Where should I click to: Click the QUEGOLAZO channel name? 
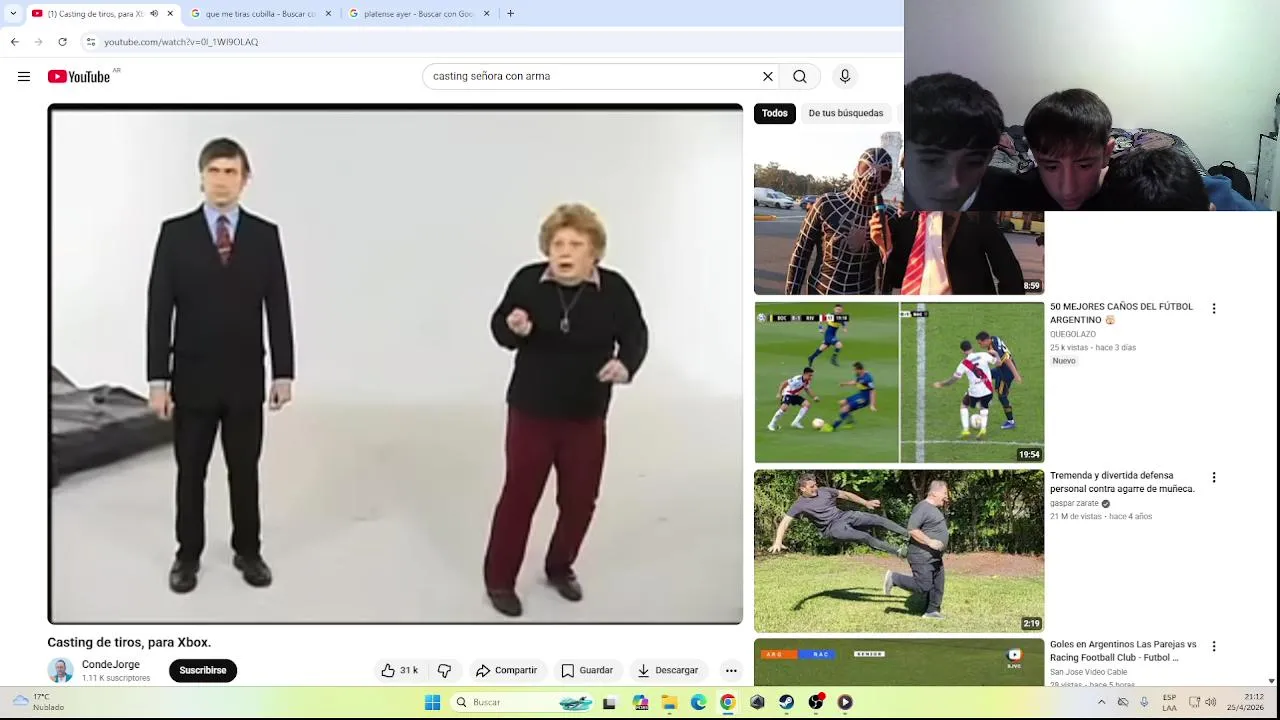[x=1073, y=334]
